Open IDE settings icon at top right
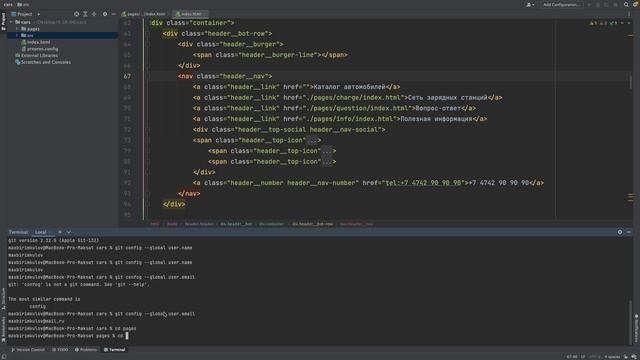The image size is (640, 360). tap(636, 4)
